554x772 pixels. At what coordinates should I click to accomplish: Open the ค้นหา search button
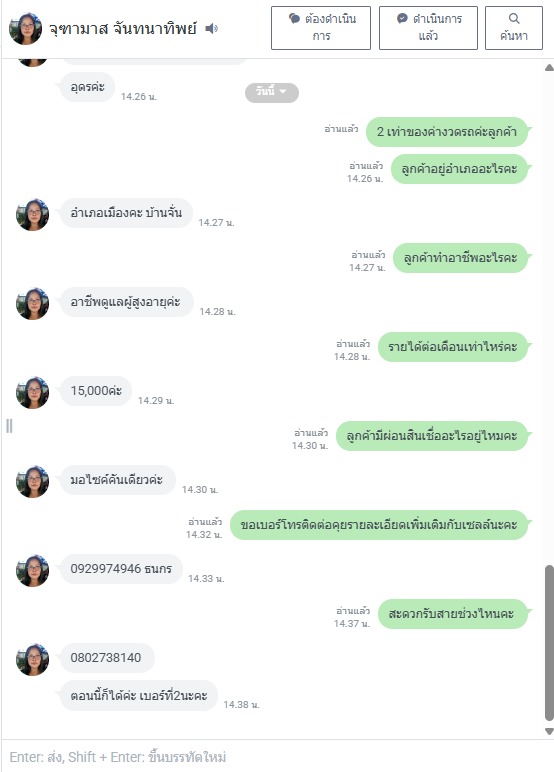[x=514, y=28]
